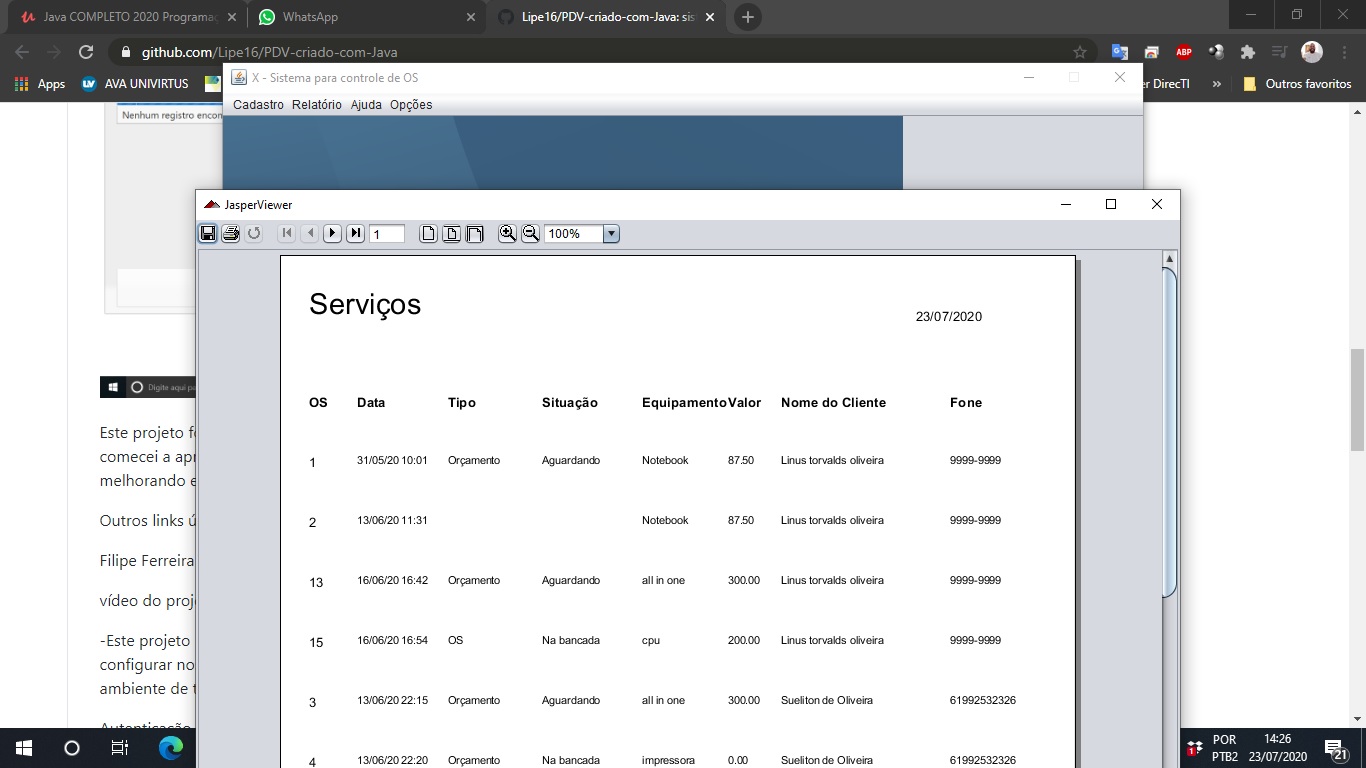
Task: Go to the report's last page
Action: coord(356,233)
